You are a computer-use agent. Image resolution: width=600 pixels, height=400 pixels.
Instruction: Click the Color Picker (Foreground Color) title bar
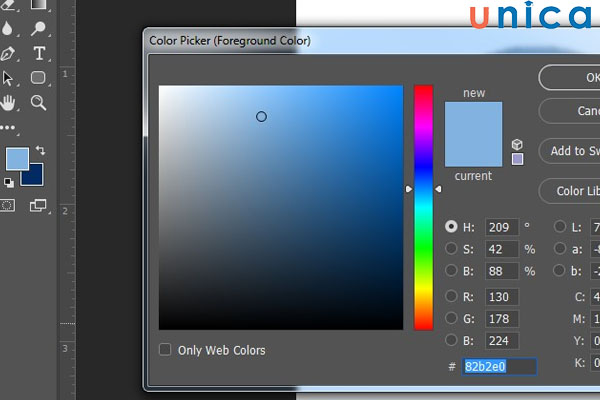[371, 41]
